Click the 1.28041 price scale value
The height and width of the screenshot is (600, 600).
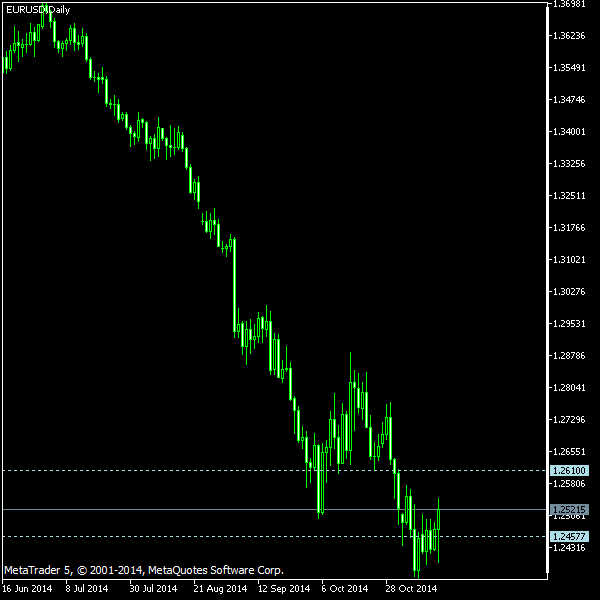point(569,388)
